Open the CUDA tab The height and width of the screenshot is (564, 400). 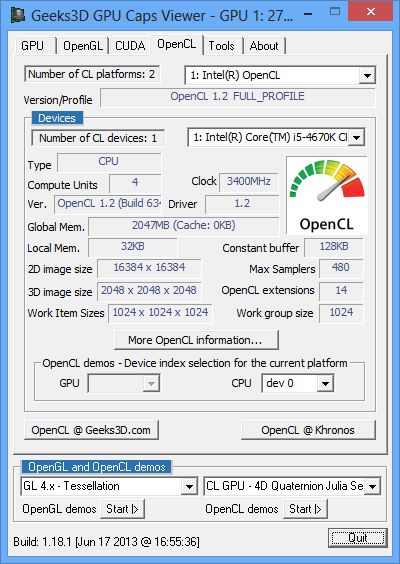pos(130,46)
